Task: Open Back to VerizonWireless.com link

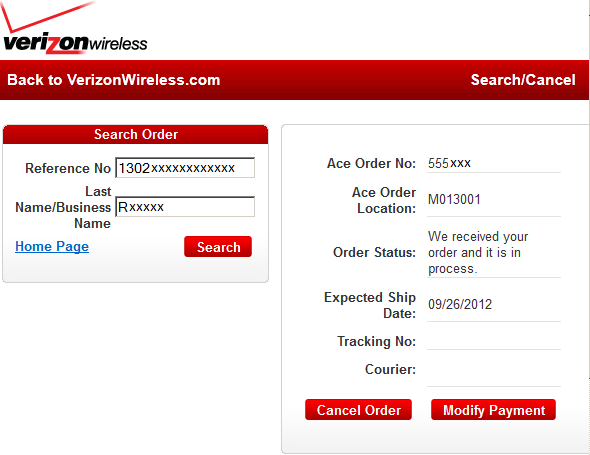Action: [113, 80]
